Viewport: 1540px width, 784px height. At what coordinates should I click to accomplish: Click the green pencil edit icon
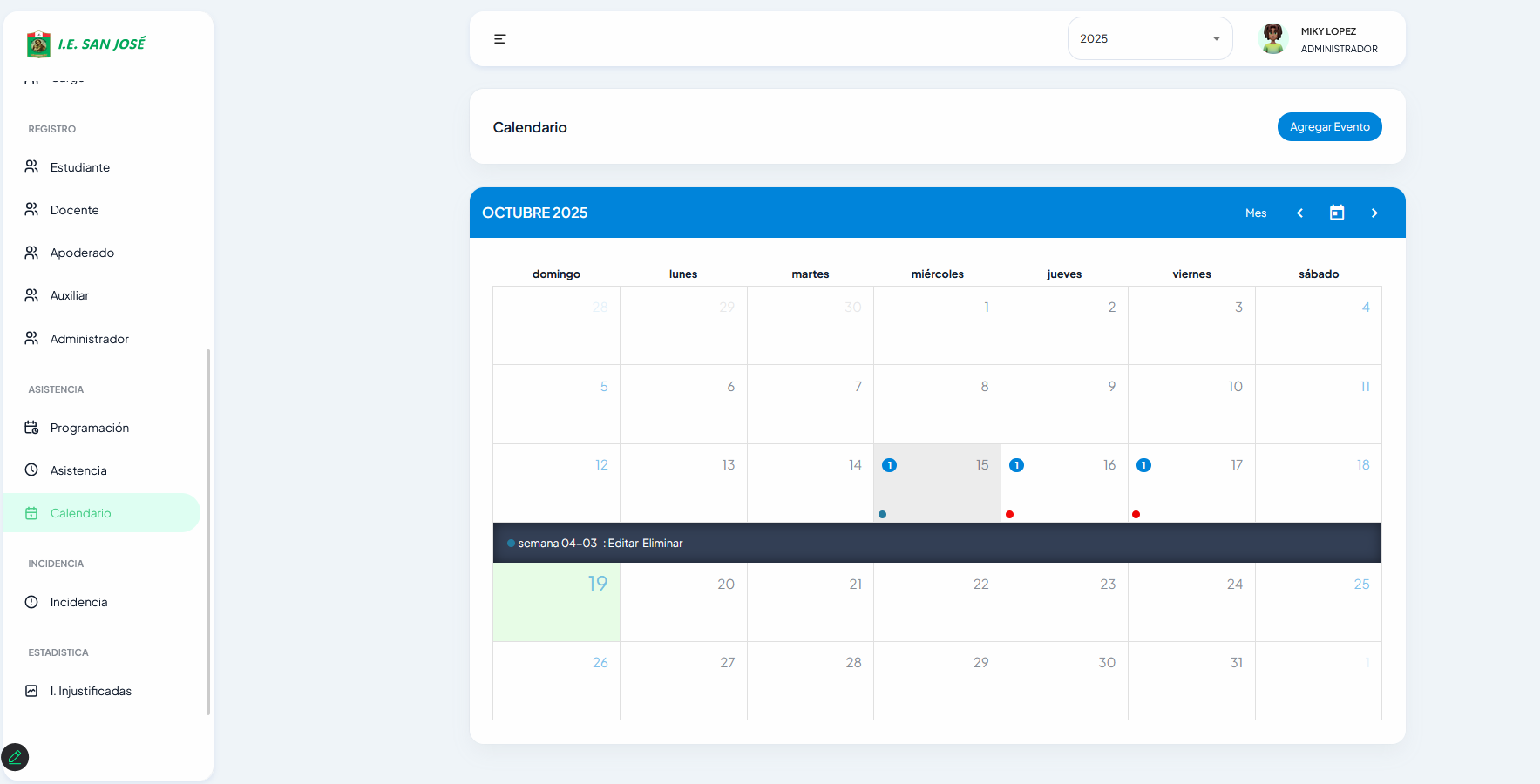tap(16, 757)
